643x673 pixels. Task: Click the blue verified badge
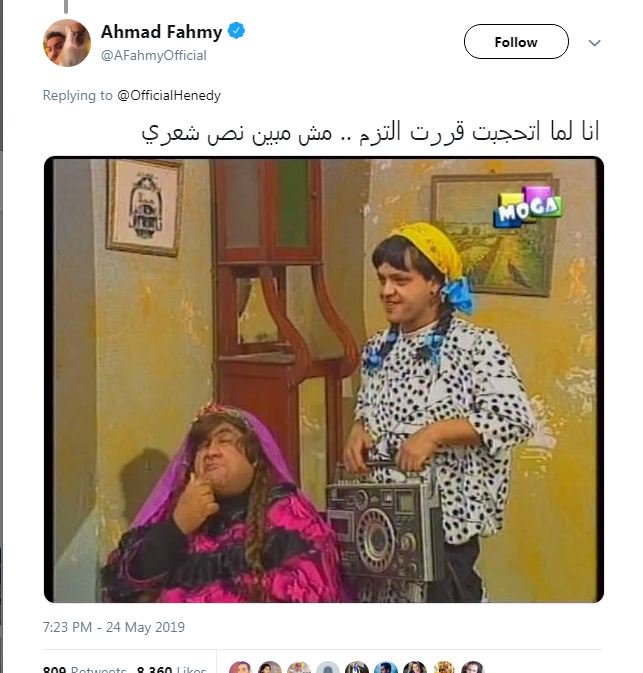[x=236, y=31]
